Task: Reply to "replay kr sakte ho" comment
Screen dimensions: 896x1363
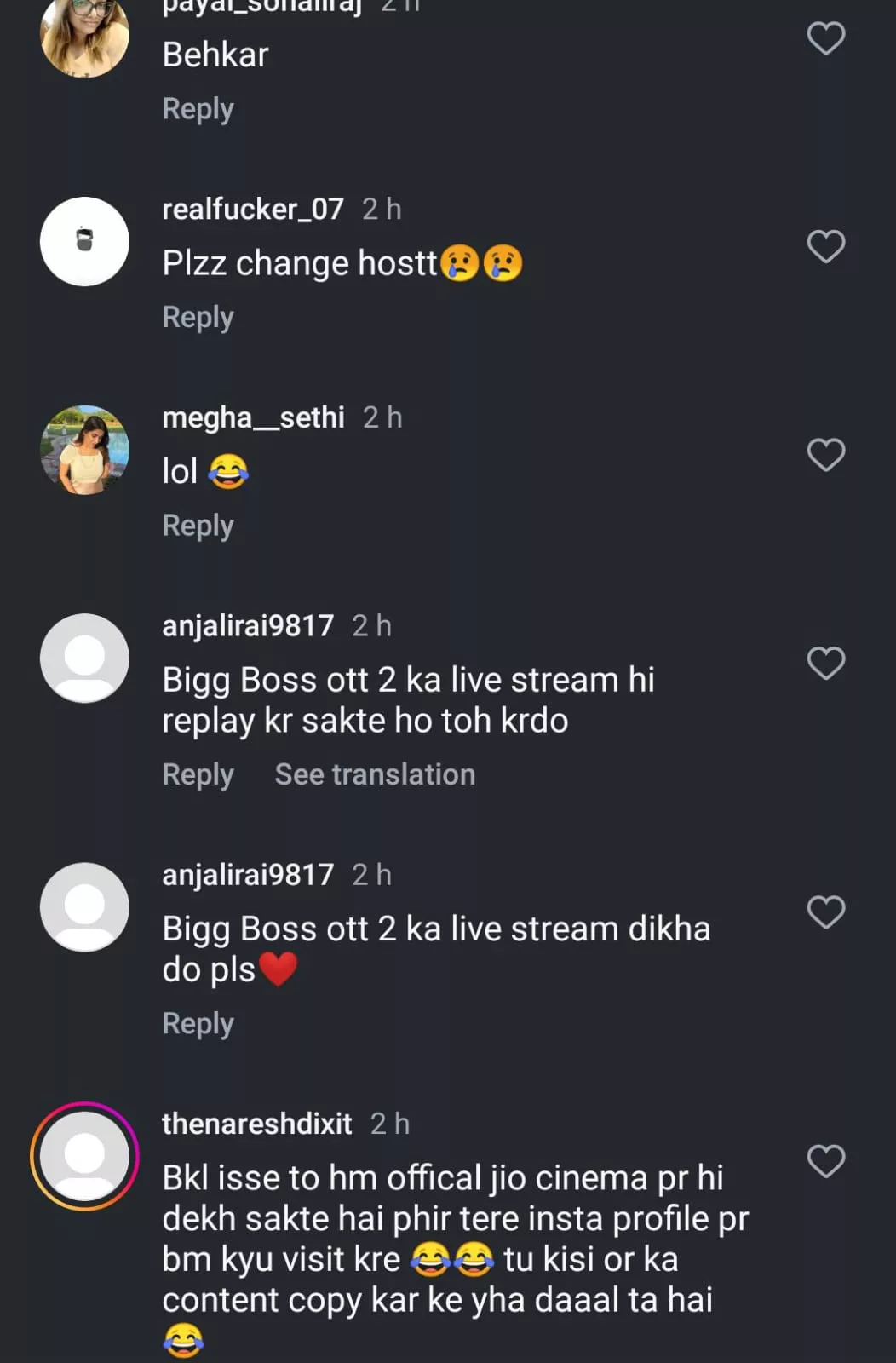Action: (x=198, y=774)
